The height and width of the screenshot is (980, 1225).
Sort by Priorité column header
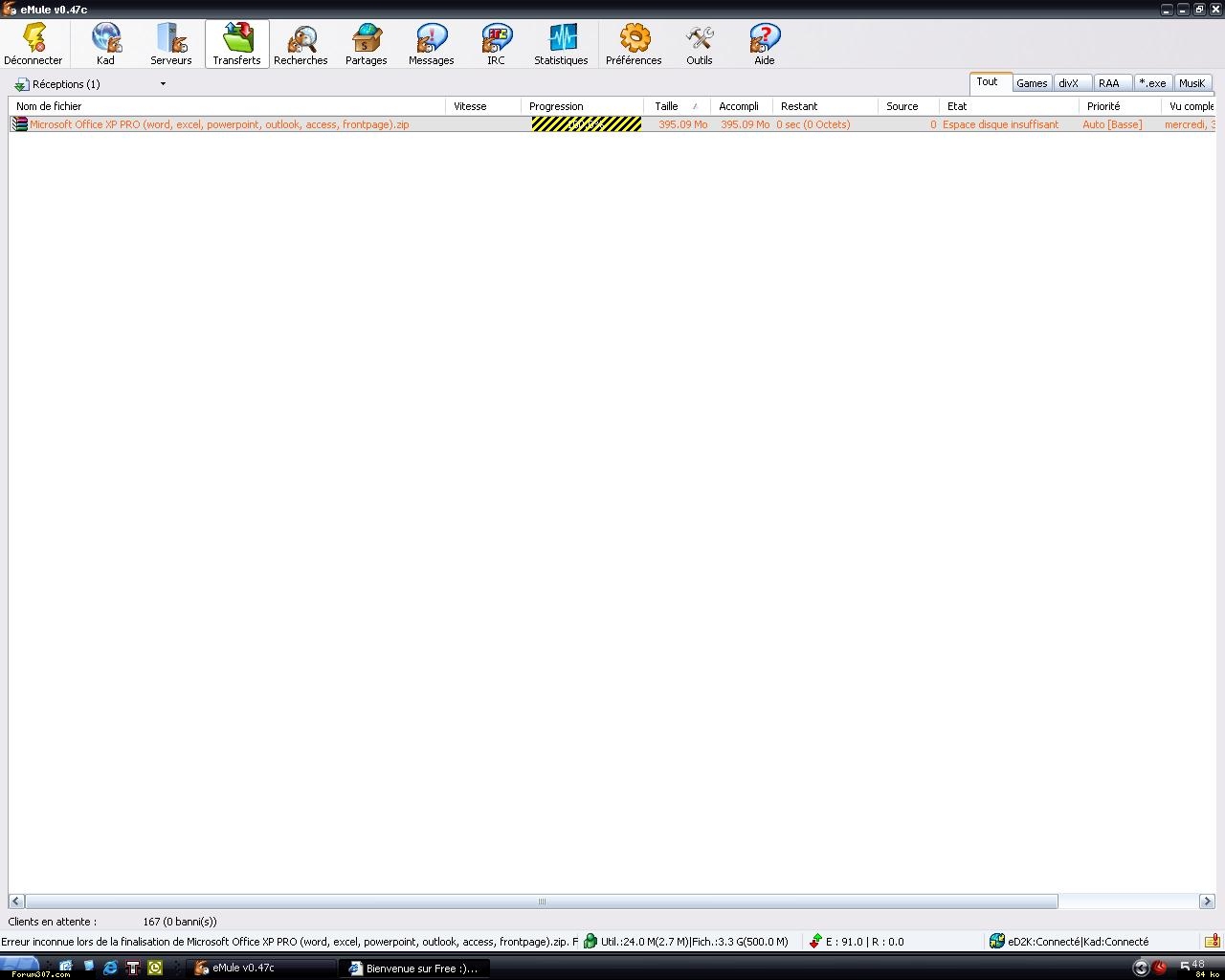[x=1120, y=106]
